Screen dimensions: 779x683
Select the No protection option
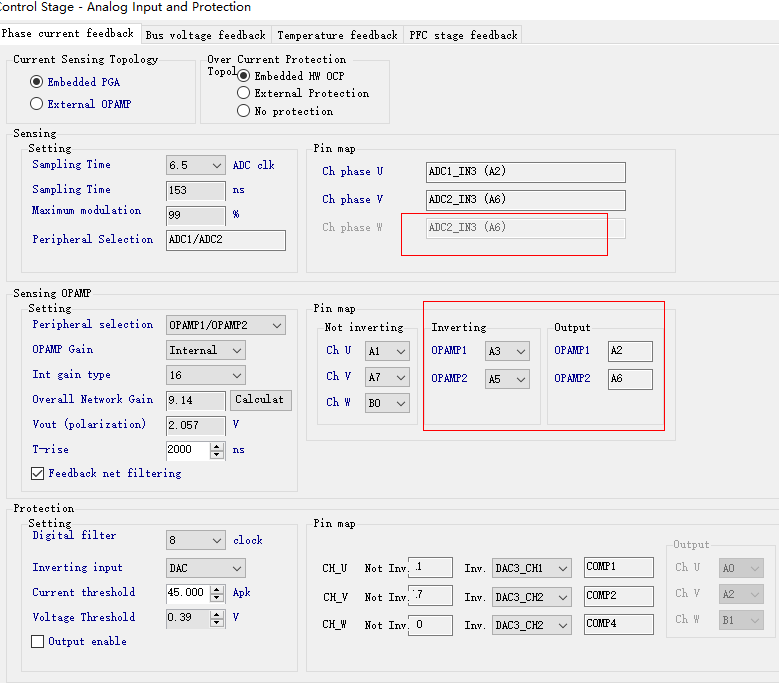click(x=285, y=111)
